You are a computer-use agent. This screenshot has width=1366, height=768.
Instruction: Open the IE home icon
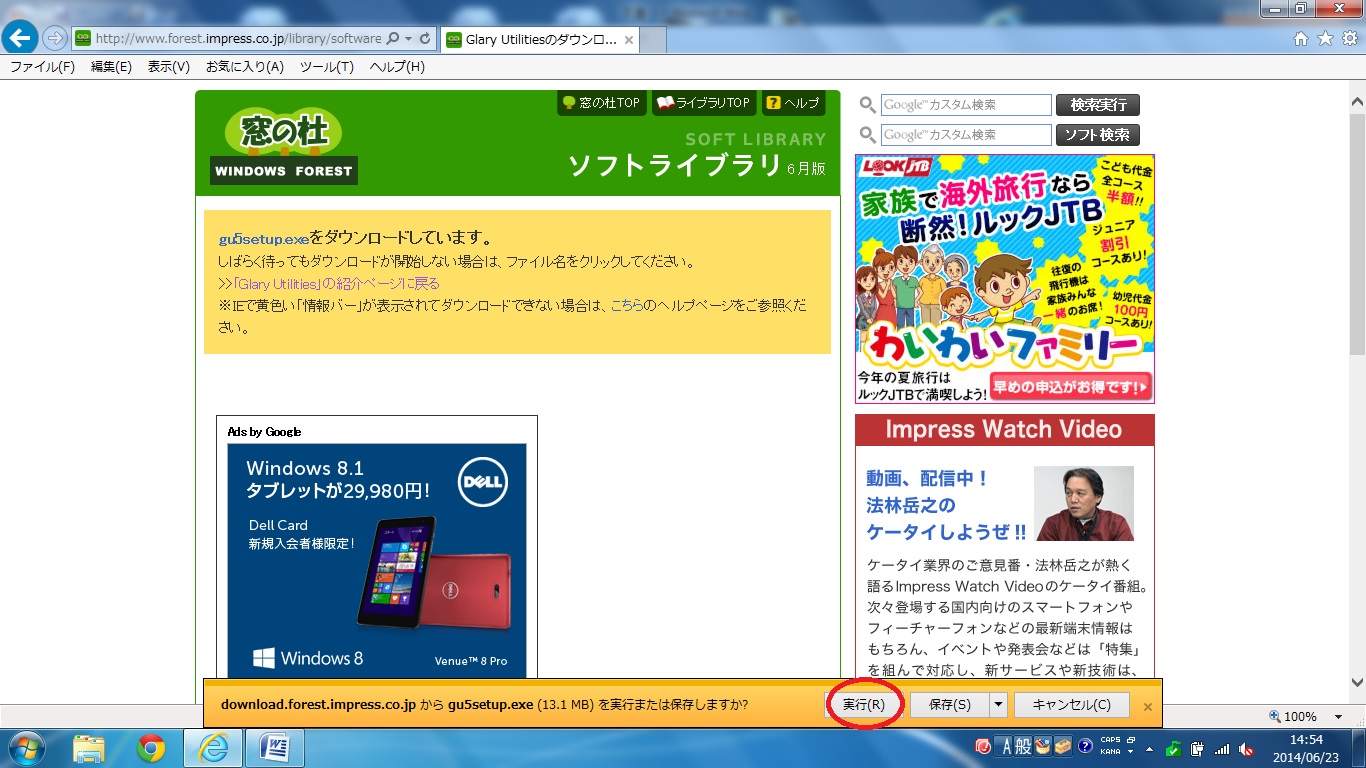coord(1301,39)
